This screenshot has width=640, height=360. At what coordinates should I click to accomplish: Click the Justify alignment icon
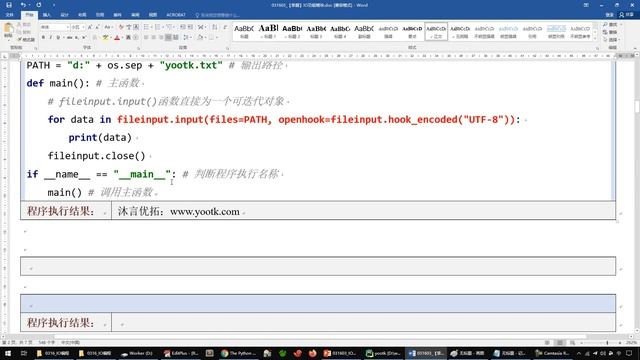pos(168,38)
